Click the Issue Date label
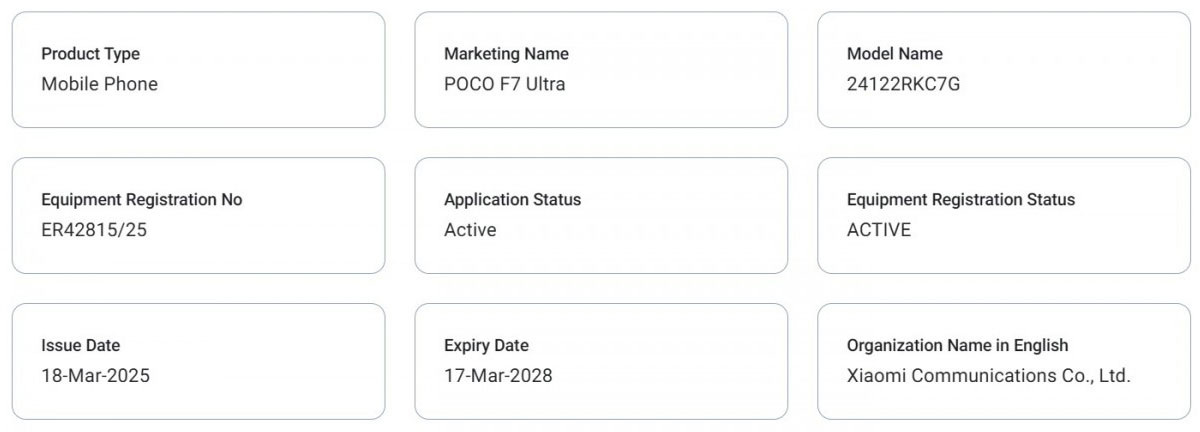 [80, 346]
